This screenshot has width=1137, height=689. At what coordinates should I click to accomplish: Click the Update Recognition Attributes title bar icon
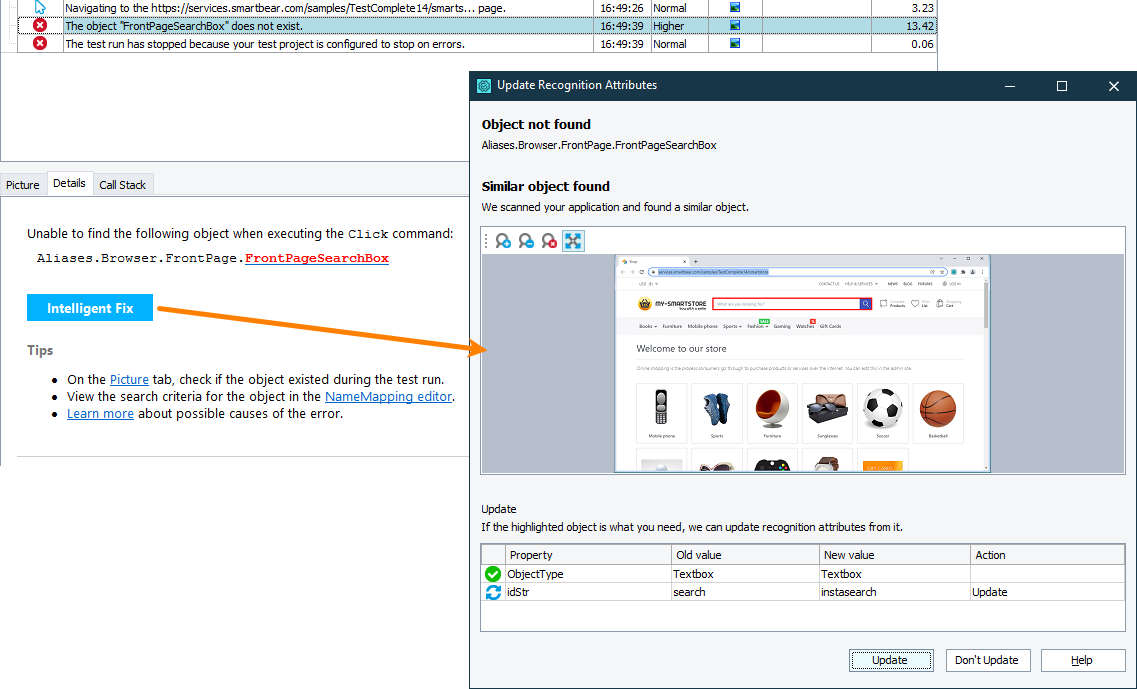point(483,85)
